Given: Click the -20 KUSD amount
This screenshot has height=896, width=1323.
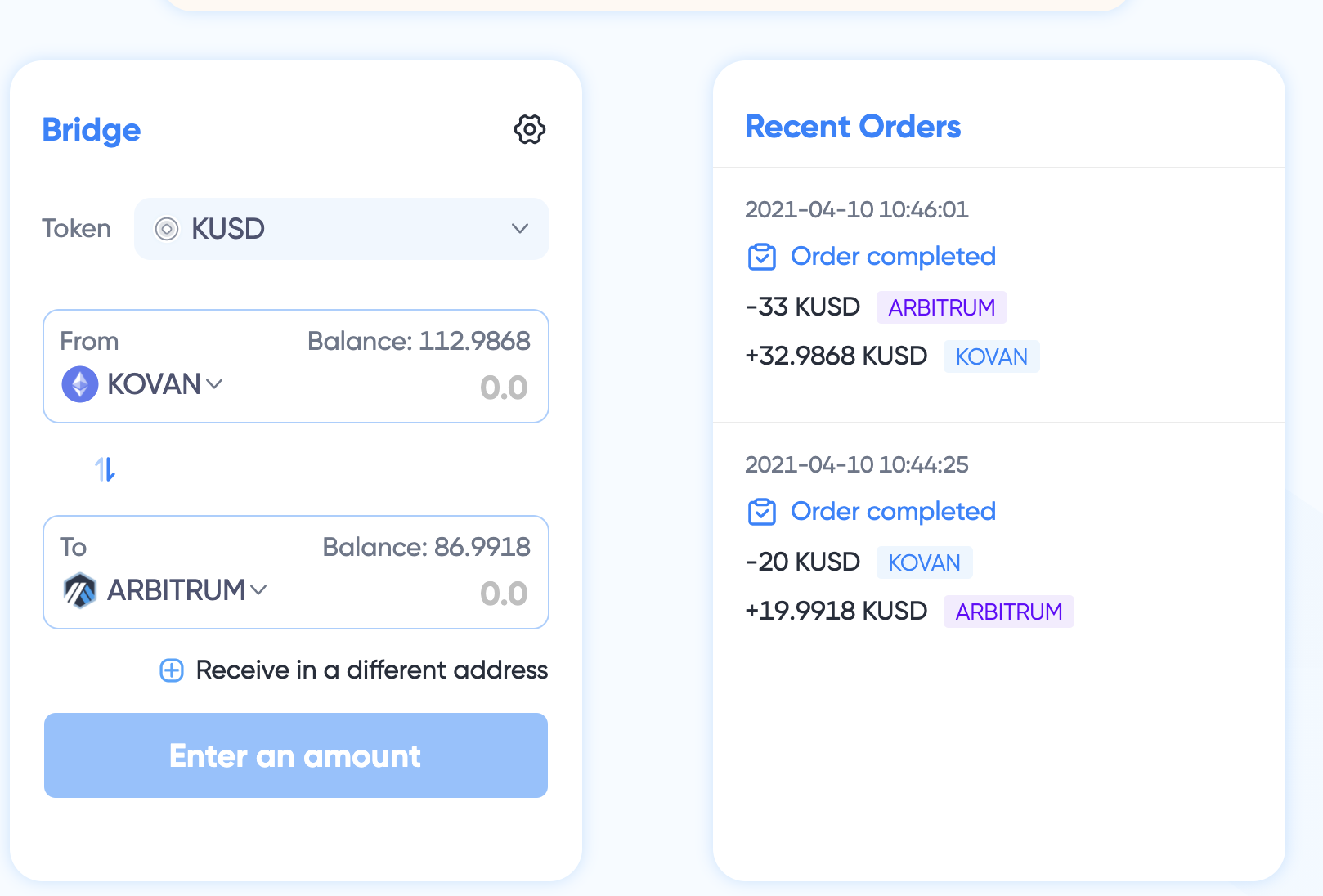Looking at the screenshot, I should [802, 562].
